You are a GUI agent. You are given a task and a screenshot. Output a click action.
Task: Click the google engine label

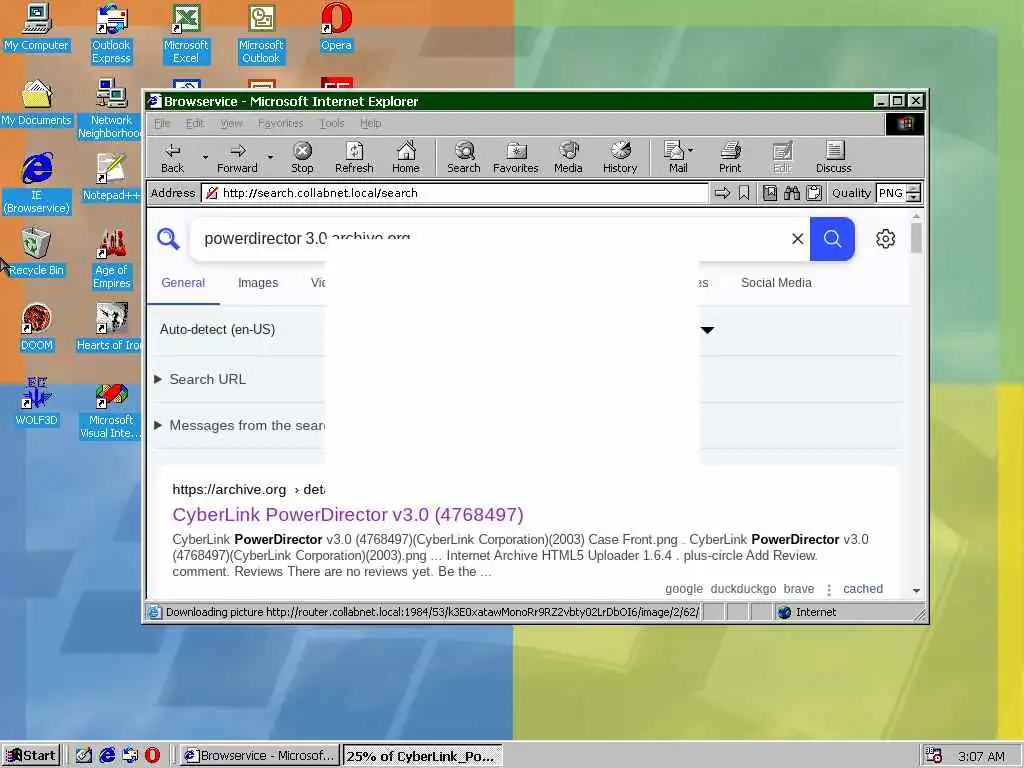point(684,589)
